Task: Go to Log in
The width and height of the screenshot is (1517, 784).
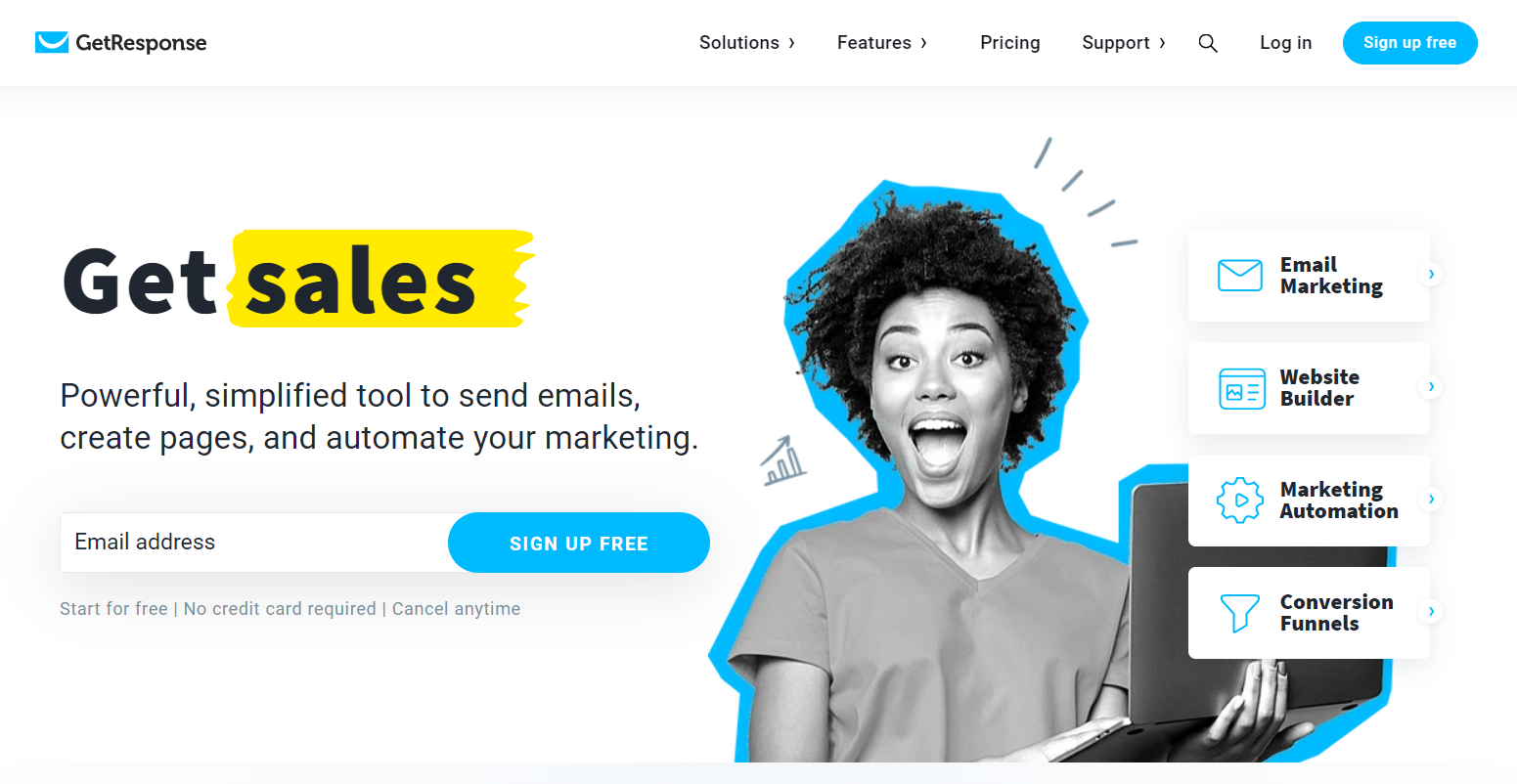Action: pyautogui.click(x=1285, y=43)
